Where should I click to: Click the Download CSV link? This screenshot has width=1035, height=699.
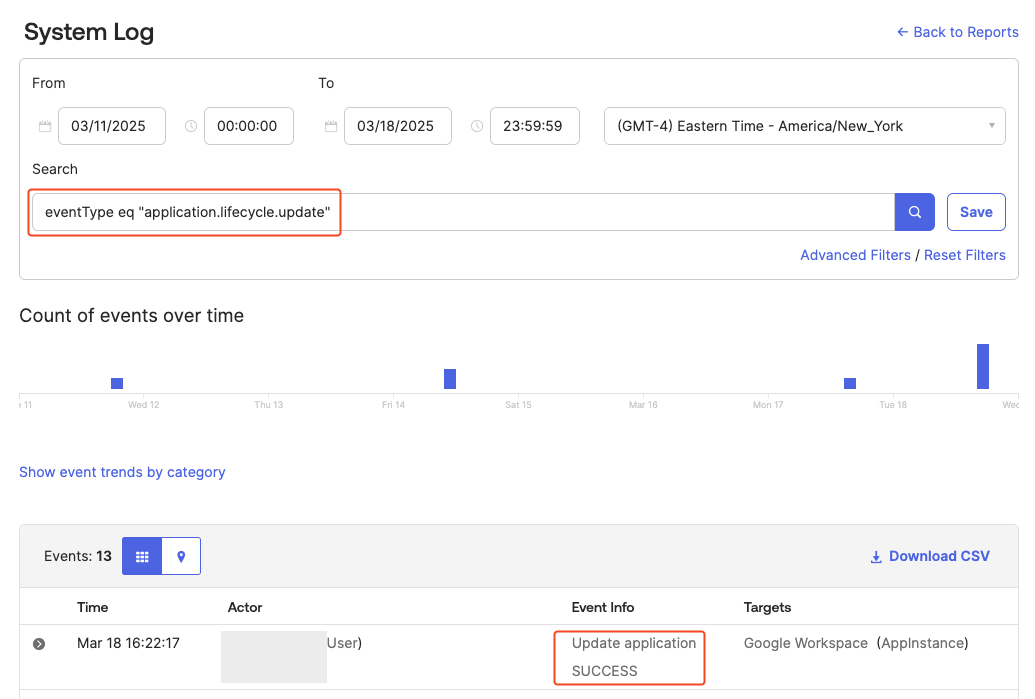929,556
